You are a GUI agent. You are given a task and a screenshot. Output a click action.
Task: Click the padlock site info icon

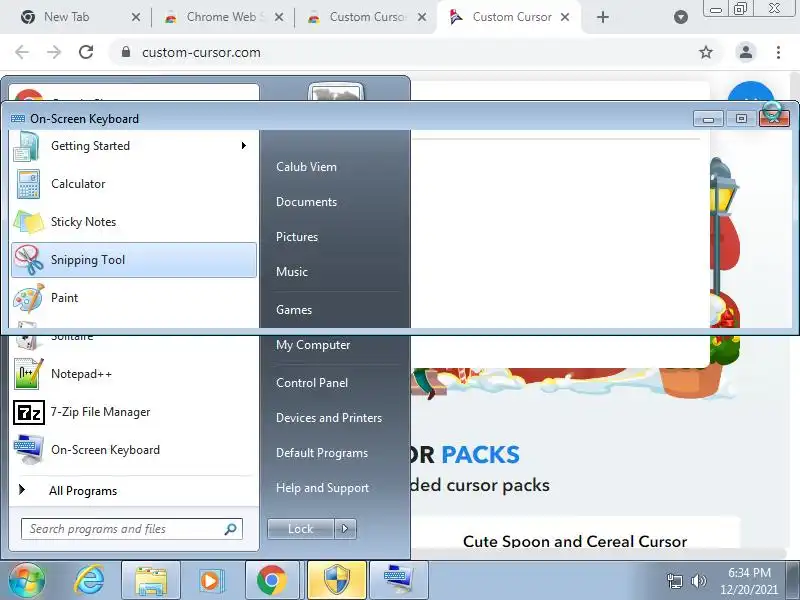click(126, 52)
